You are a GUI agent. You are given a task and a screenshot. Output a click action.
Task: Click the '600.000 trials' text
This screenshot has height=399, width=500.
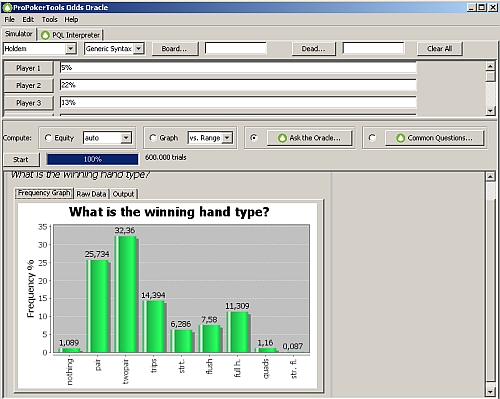(166, 158)
